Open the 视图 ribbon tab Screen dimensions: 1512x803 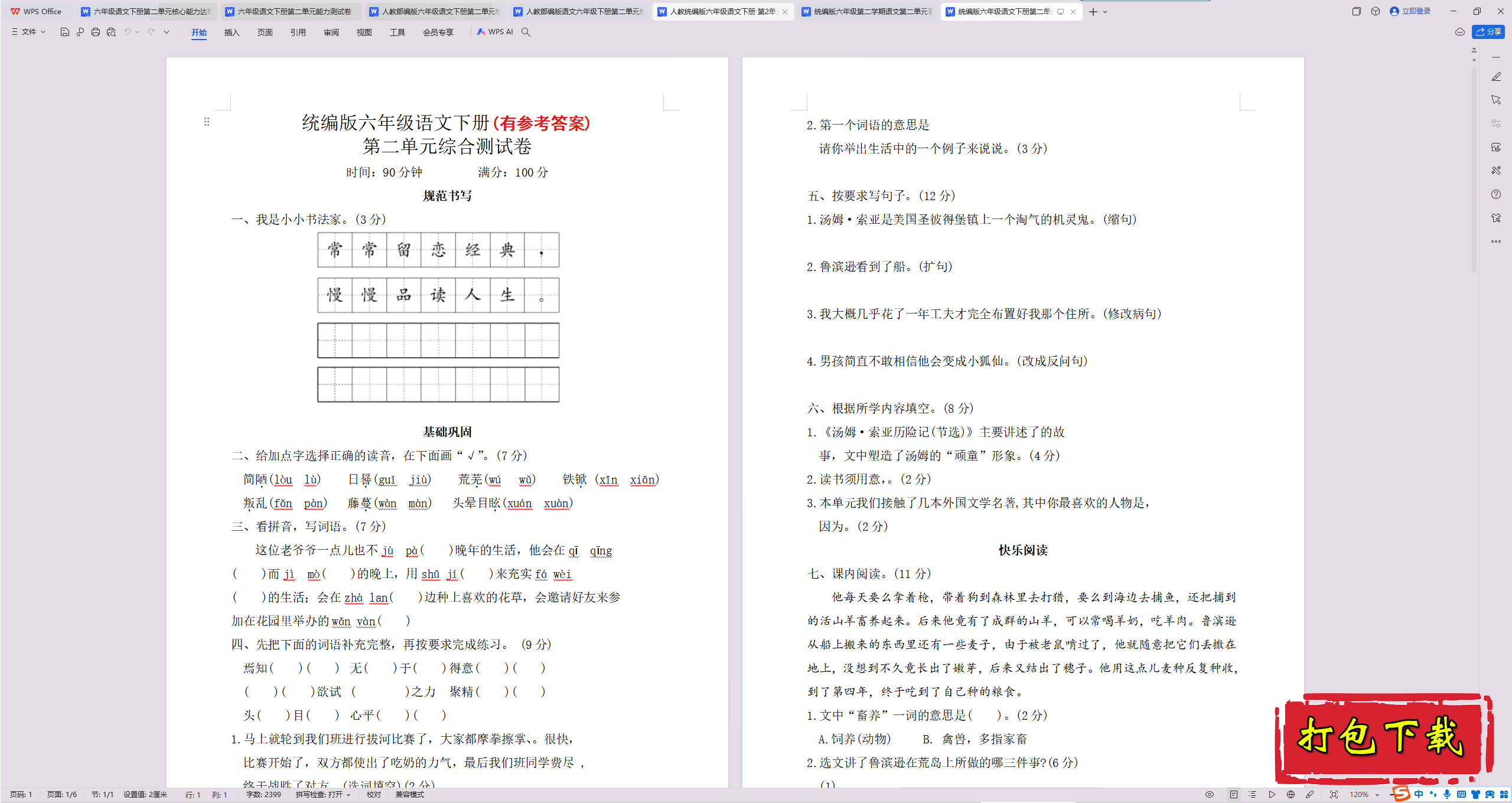point(364,32)
